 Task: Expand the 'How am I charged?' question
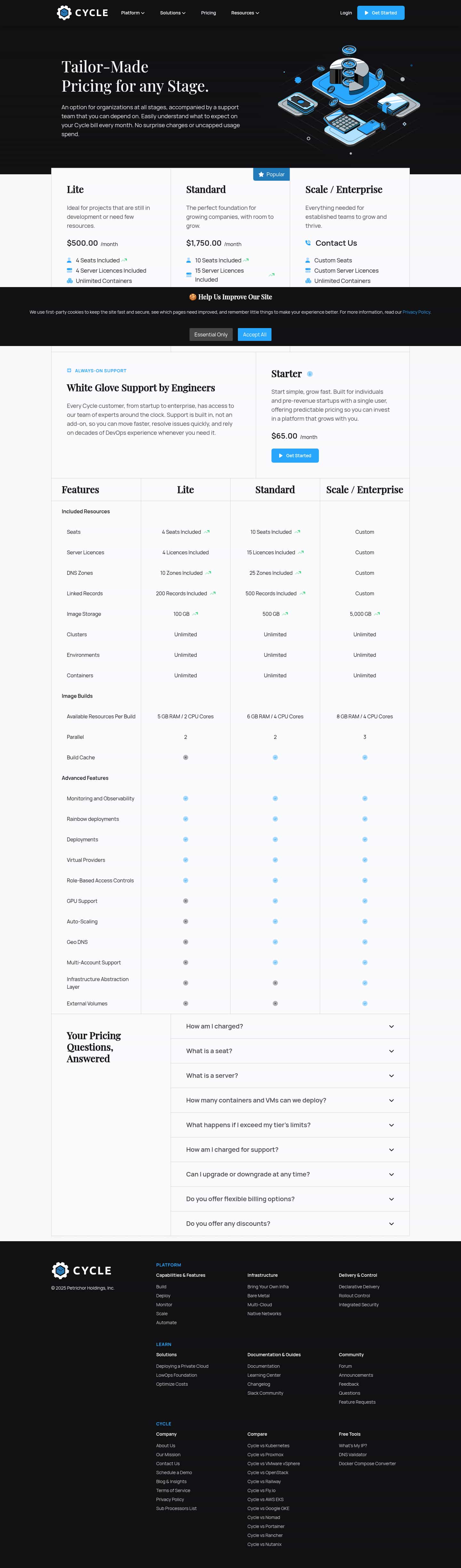coord(289,1026)
